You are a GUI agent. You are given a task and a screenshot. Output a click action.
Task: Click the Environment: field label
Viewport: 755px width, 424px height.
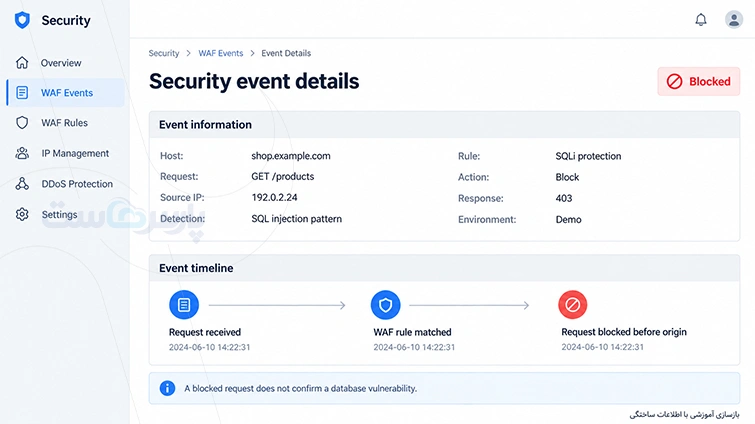coord(487,219)
